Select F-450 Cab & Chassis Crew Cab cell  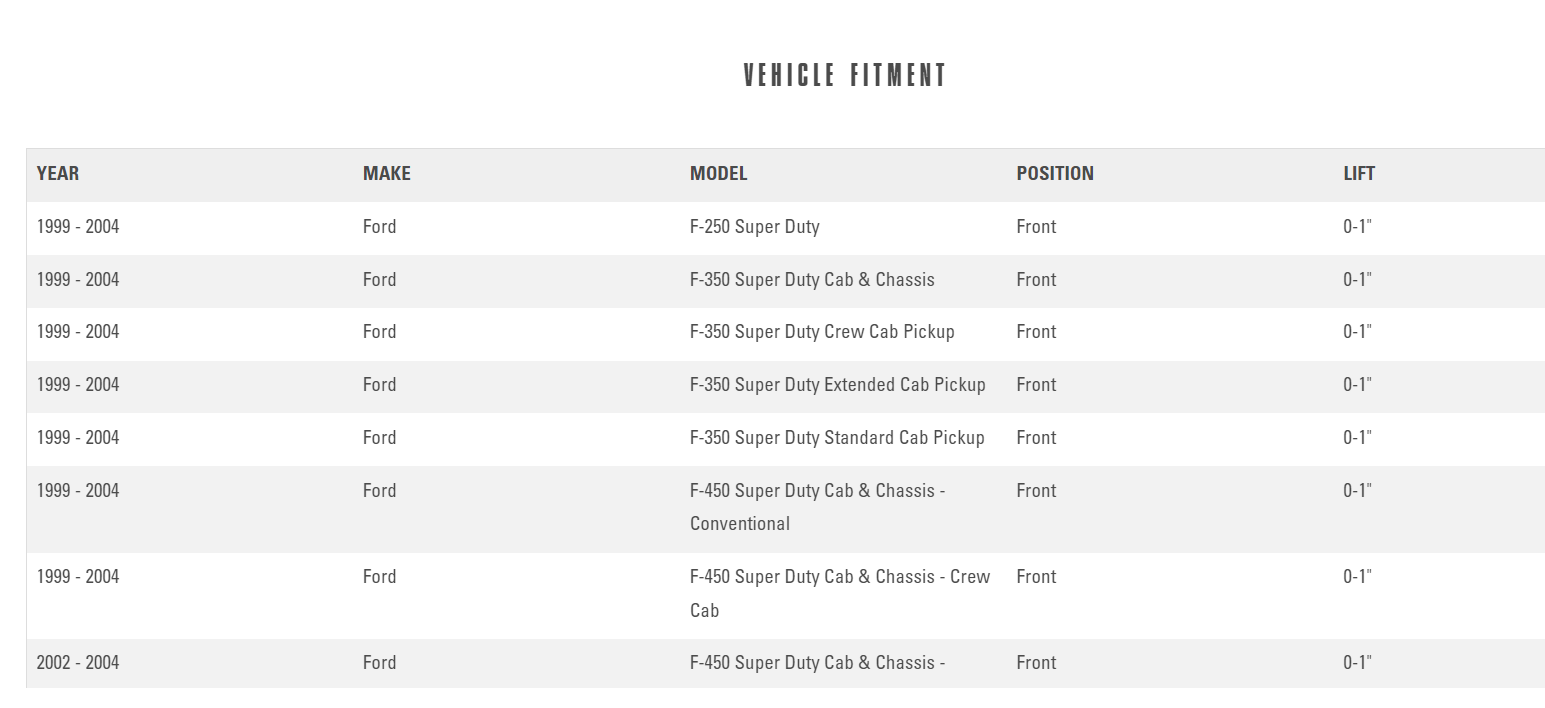(839, 592)
